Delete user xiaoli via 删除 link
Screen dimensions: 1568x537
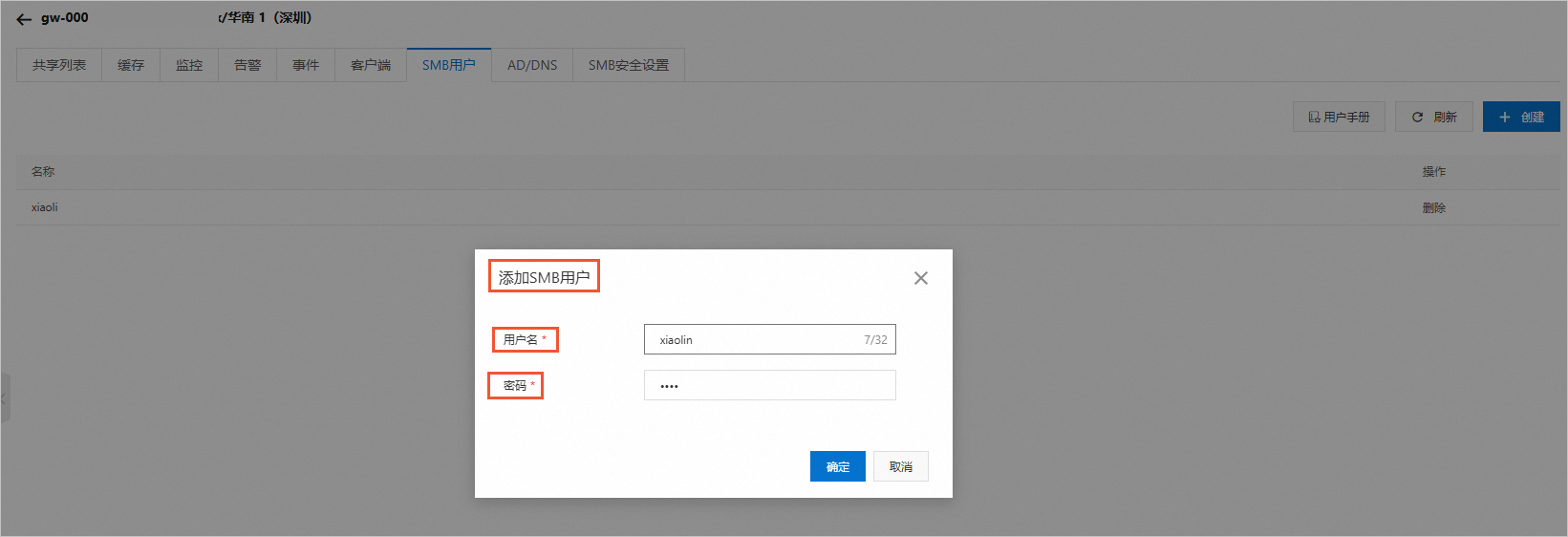1433,207
